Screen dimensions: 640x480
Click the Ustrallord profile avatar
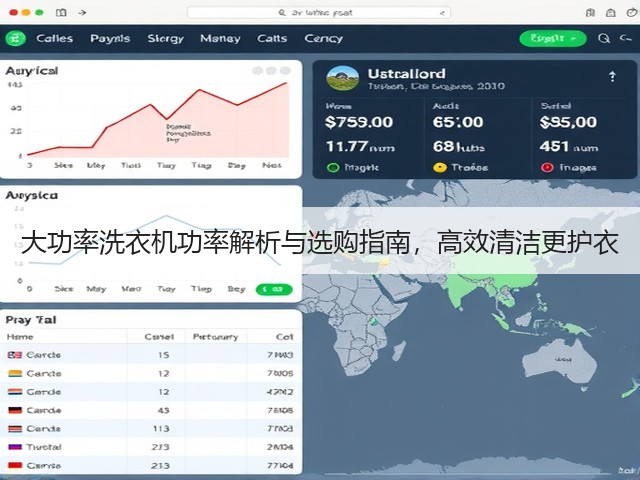coord(342,78)
